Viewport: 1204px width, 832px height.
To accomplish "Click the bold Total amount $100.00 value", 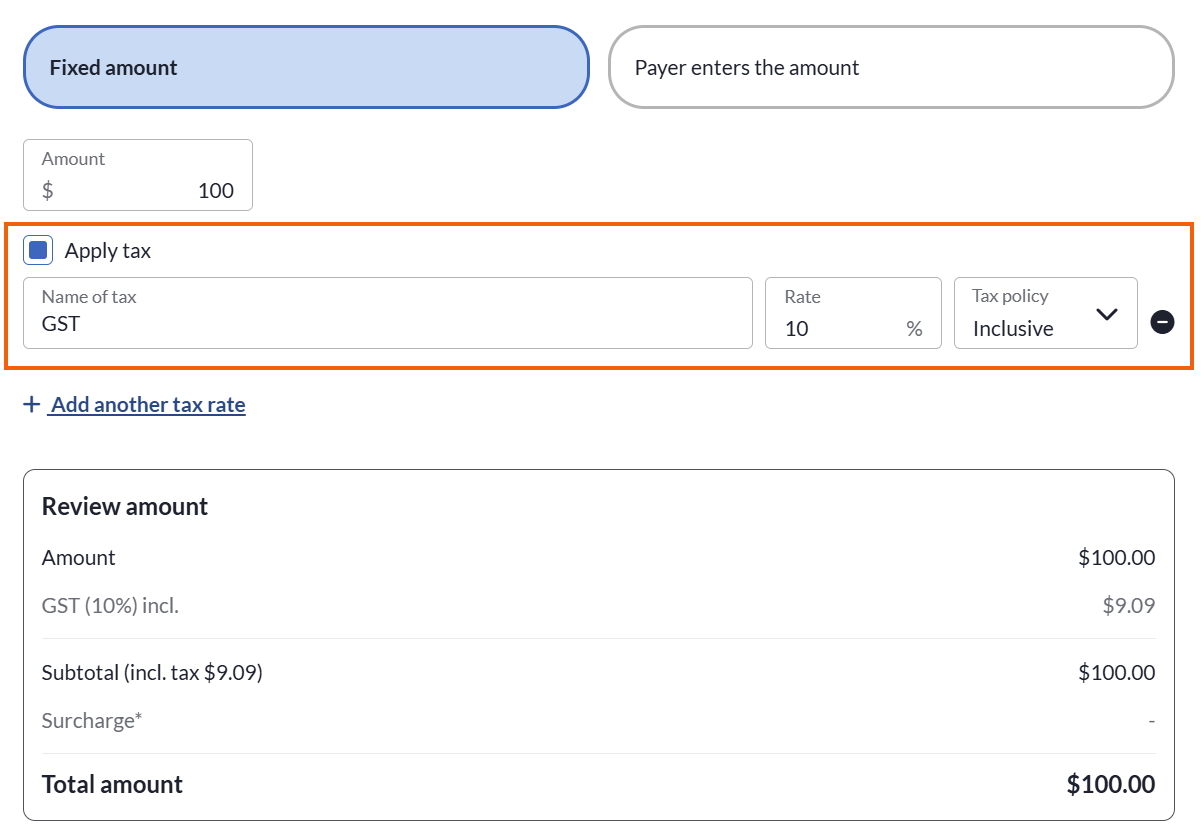I will pyautogui.click(x=1110, y=784).
